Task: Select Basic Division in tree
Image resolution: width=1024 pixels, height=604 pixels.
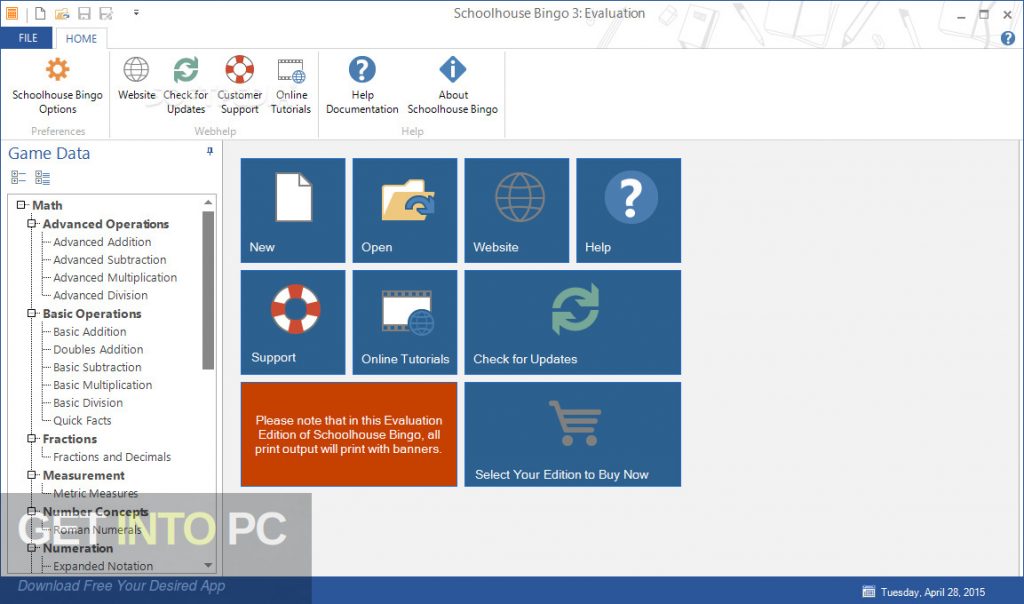Action: [88, 403]
